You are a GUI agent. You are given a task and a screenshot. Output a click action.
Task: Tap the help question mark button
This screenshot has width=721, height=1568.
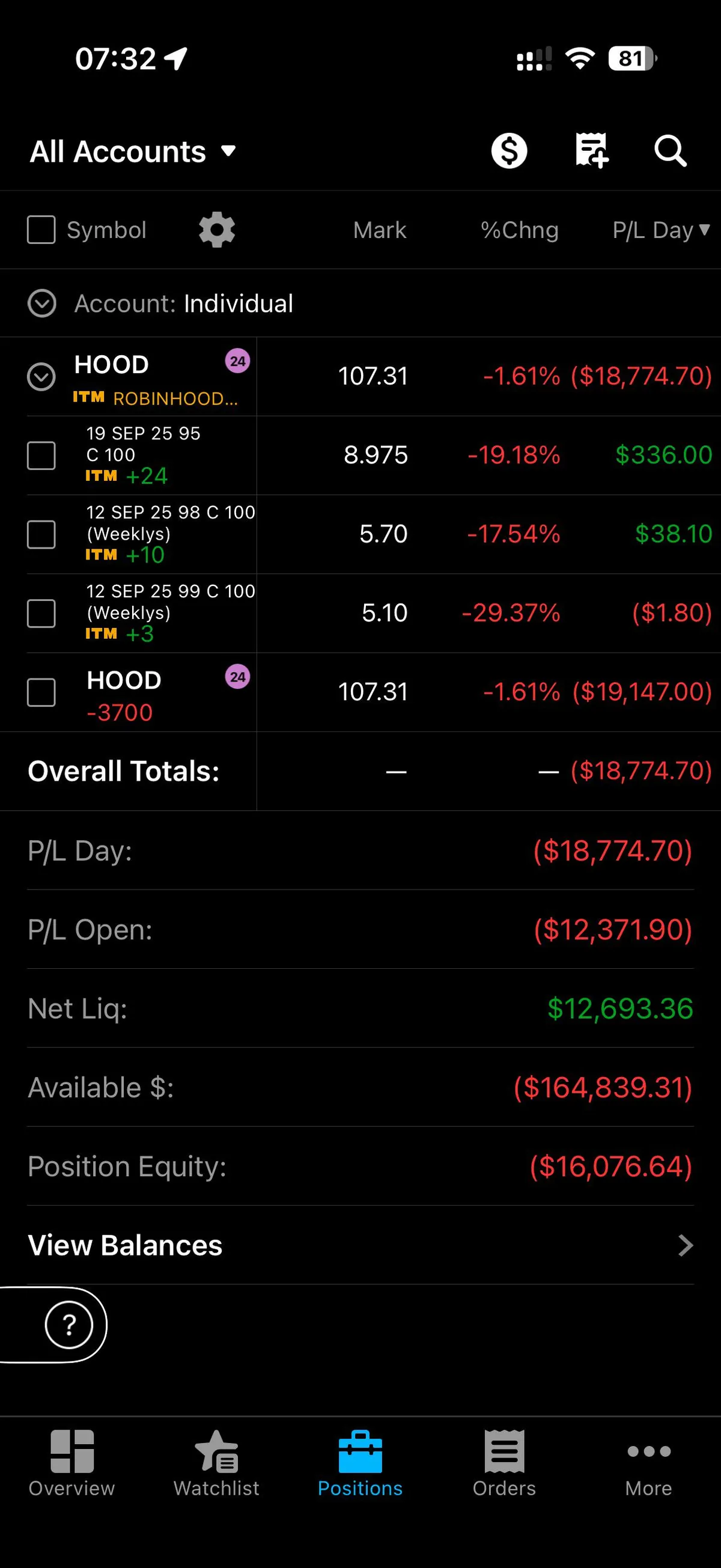pos(68,1325)
